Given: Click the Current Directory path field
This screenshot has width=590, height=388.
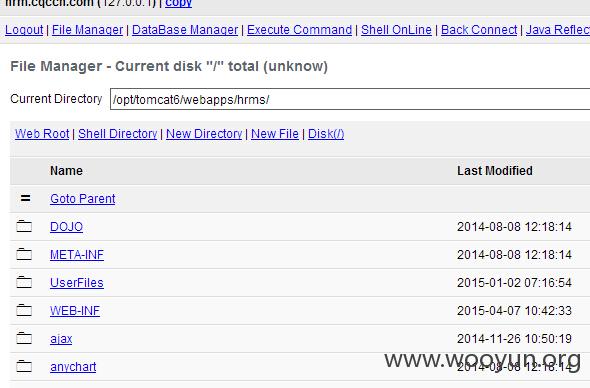Looking at the screenshot, I should [x=350, y=99].
